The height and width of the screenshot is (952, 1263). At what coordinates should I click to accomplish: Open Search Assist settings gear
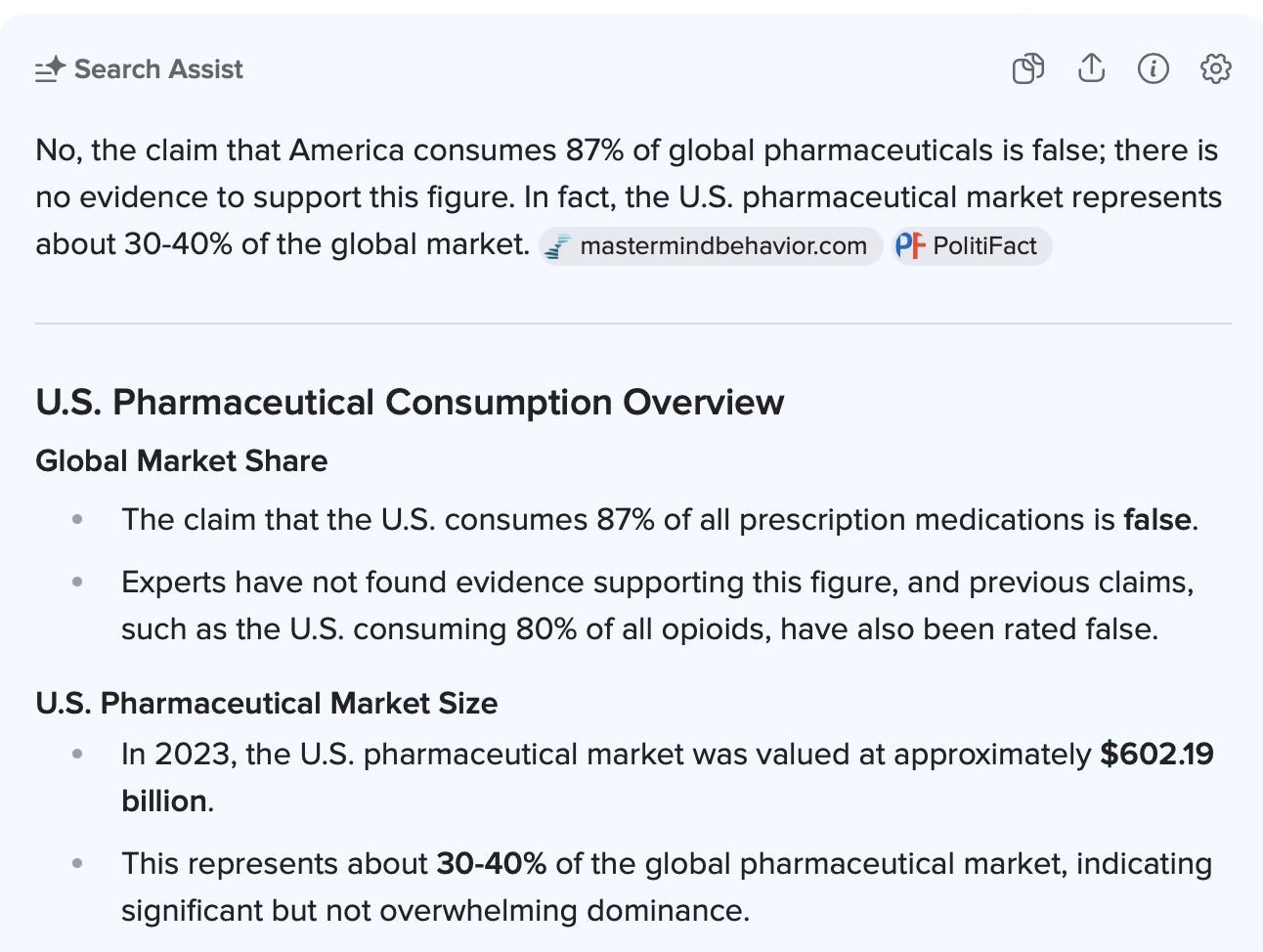point(1215,69)
